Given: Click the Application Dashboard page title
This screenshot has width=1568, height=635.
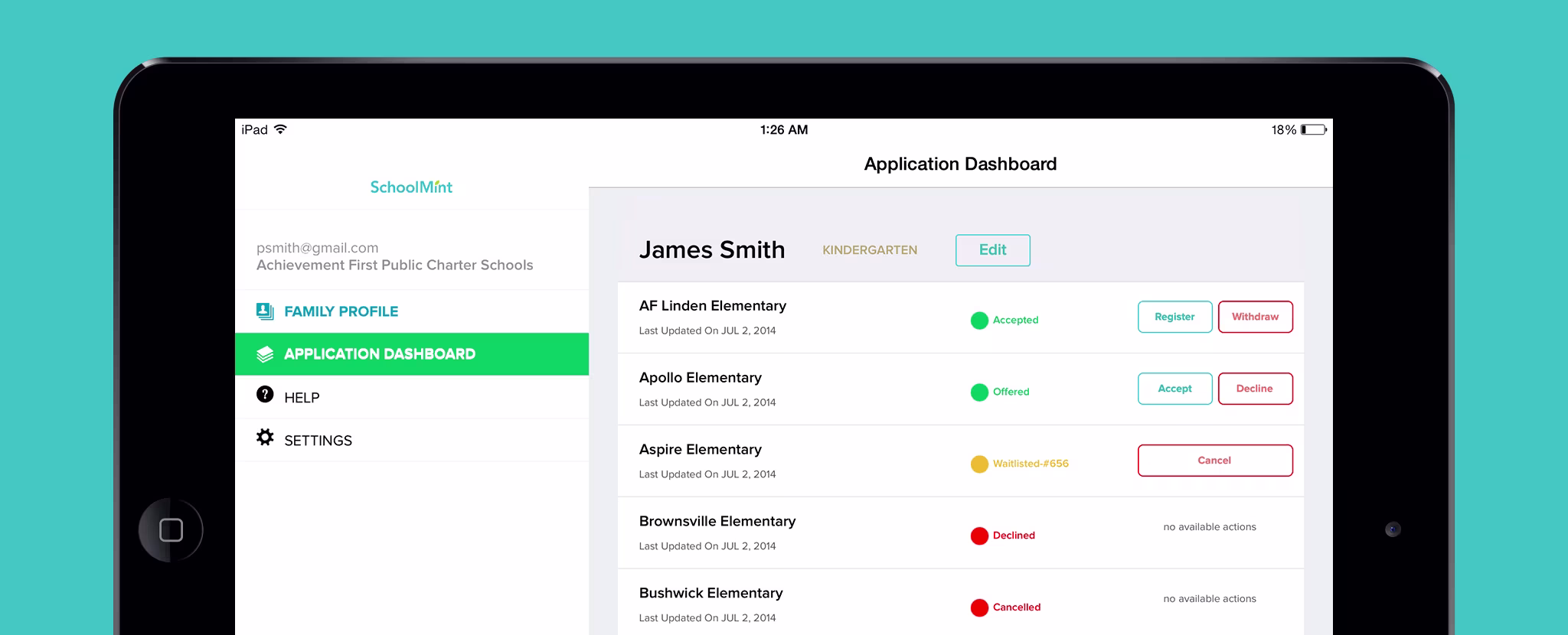Looking at the screenshot, I should [x=960, y=164].
